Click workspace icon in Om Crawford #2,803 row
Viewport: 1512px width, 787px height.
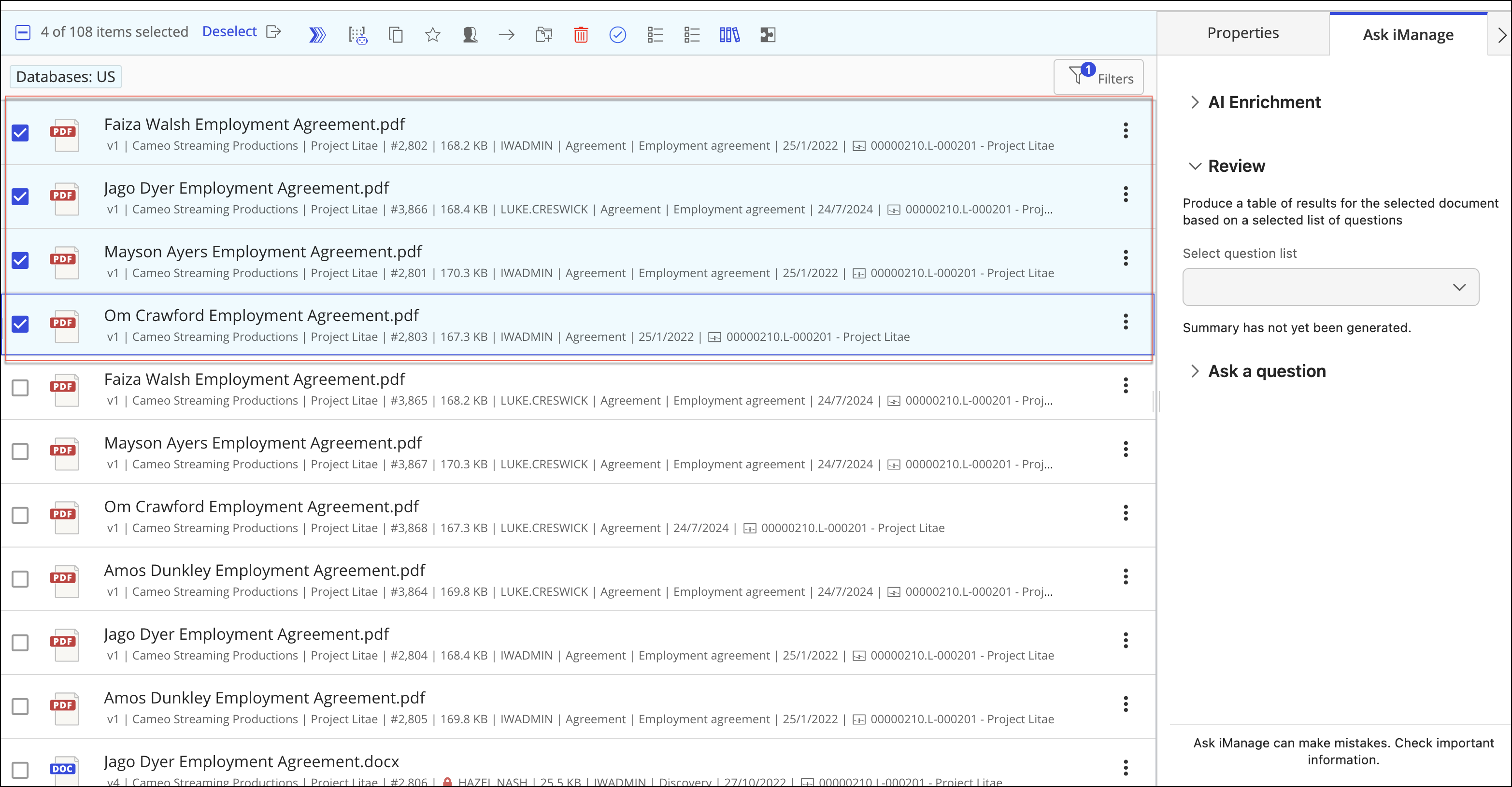[714, 337]
